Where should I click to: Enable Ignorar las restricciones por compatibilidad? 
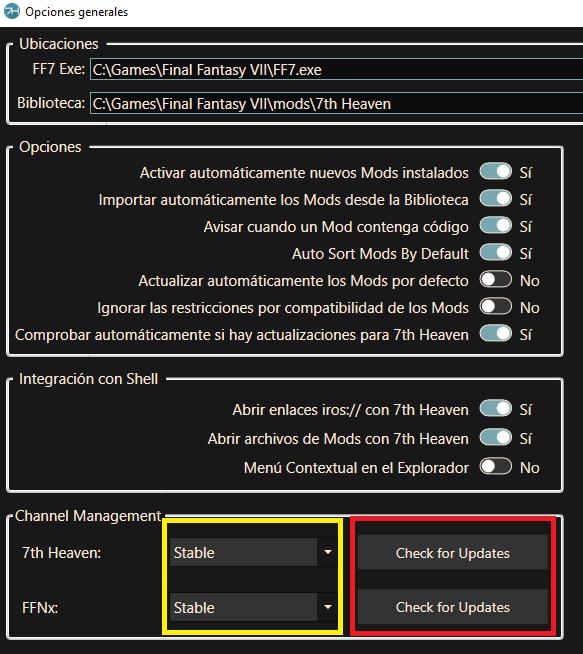495,307
